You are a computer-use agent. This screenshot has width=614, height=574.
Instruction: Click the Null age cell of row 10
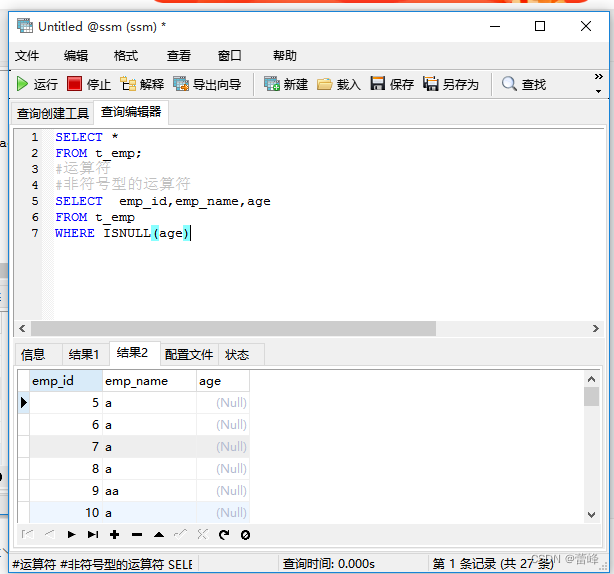point(223,513)
